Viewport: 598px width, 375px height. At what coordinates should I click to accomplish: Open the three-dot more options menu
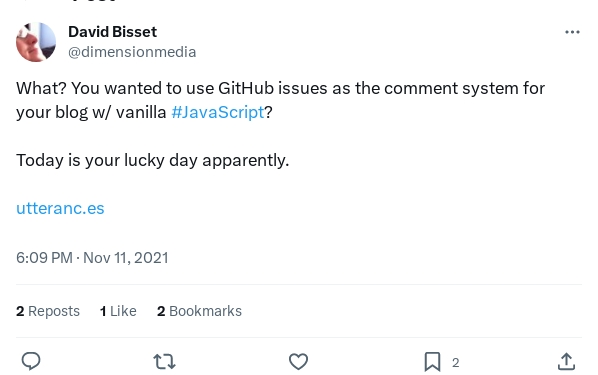coord(572,32)
